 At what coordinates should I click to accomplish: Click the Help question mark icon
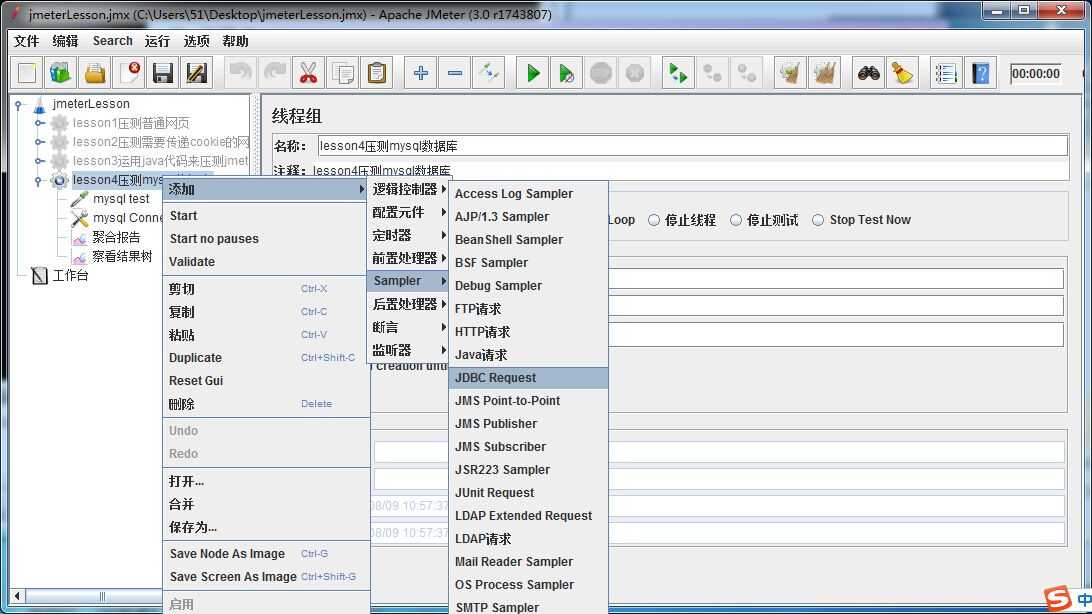pyautogui.click(x=981, y=73)
